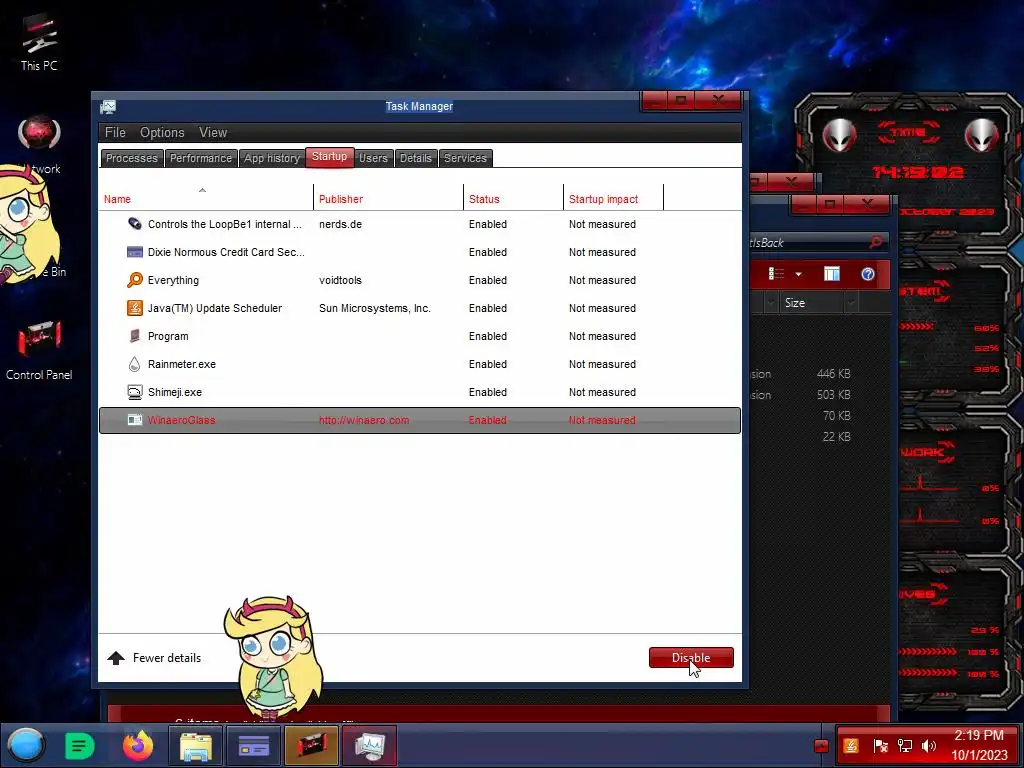The height and width of the screenshot is (768, 1024).
Task: Click the Java tray icon
Action: click(x=851, y=746)
